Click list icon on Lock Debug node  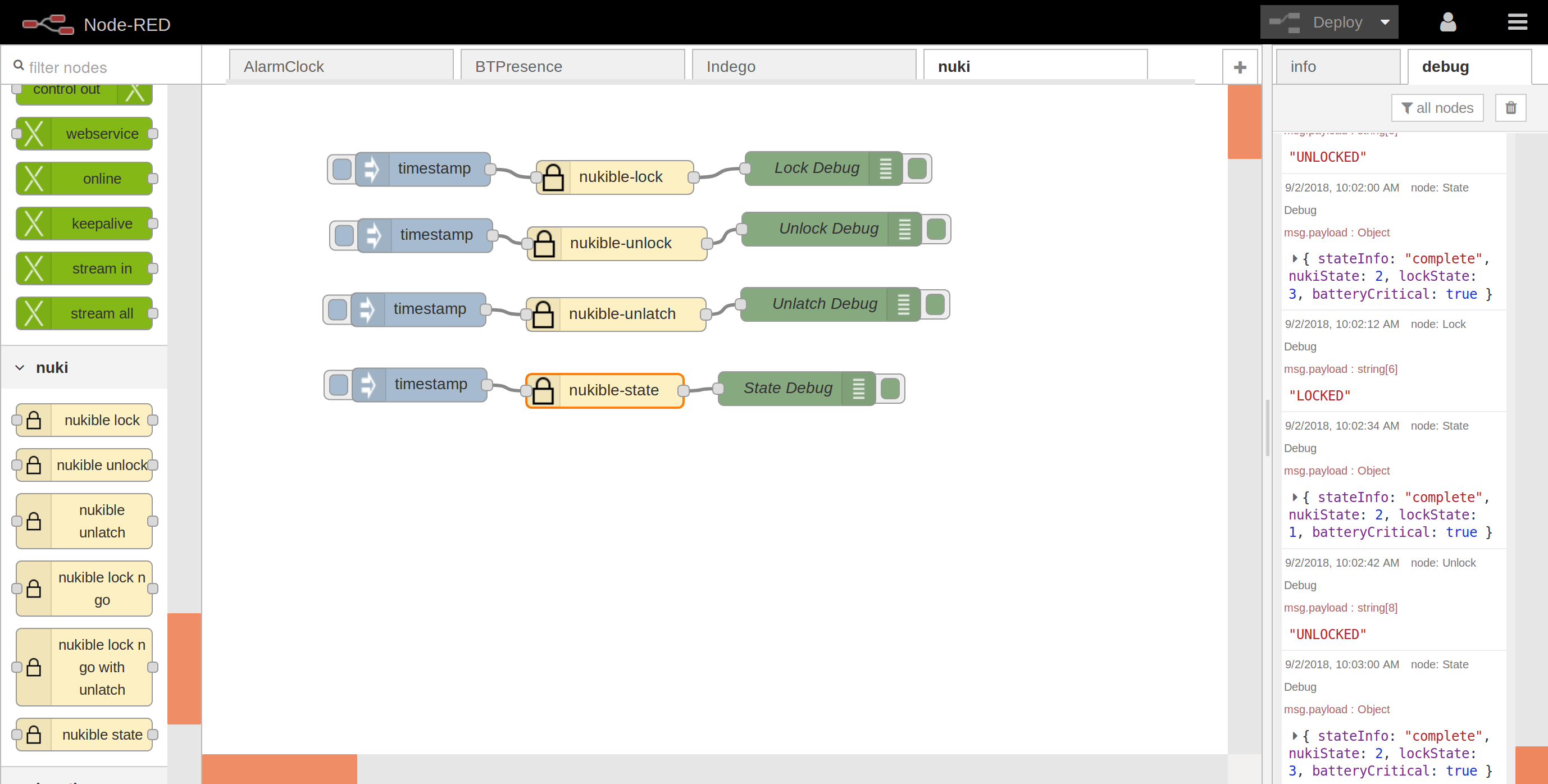click(x=885, y=168)
